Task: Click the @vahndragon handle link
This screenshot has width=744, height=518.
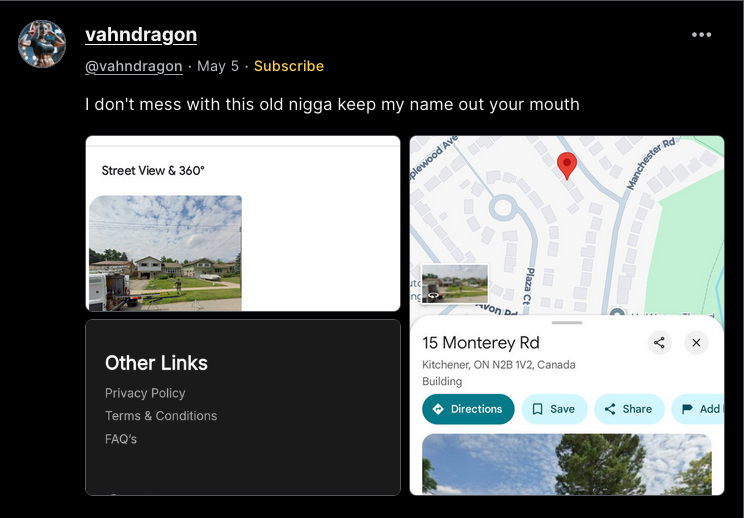Action: 133,66
